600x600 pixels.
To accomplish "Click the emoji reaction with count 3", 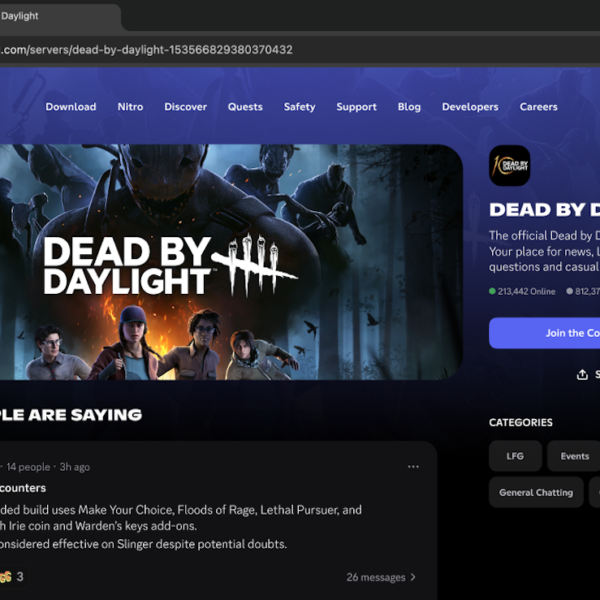I will pyautogui.click(x=13, y=577).
